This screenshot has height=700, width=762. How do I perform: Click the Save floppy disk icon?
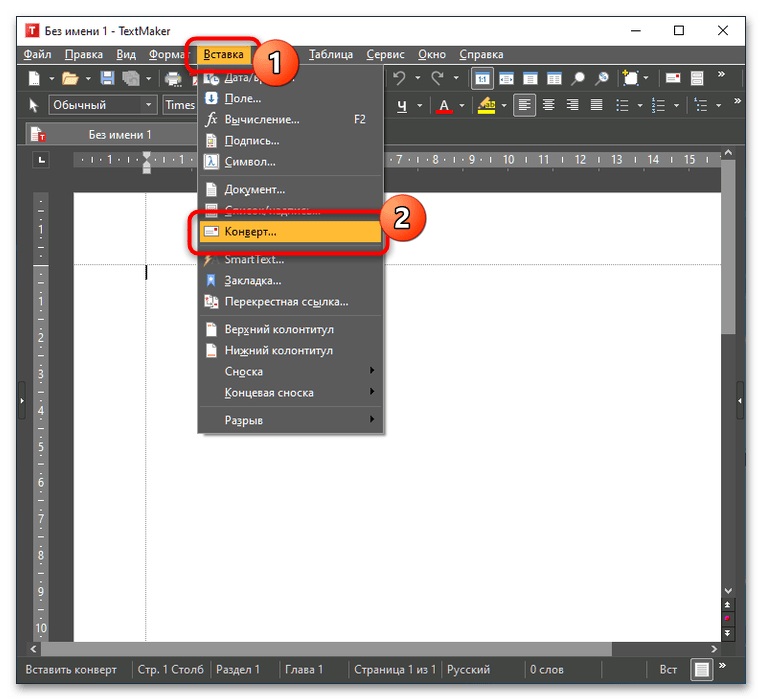107,78
